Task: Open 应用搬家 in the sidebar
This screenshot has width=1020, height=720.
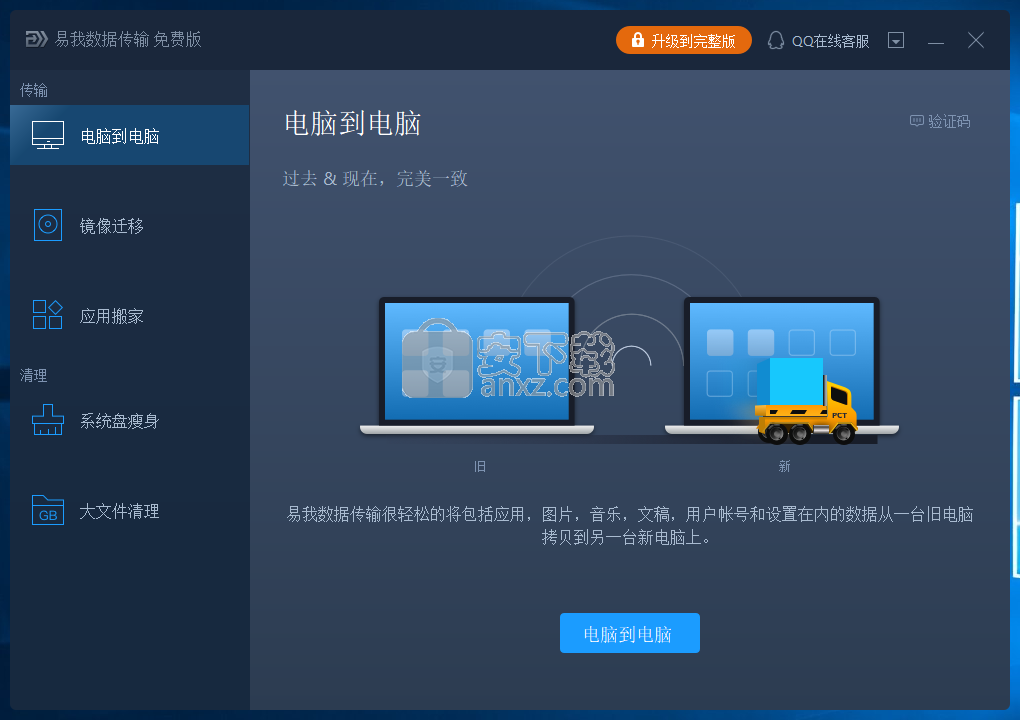Action: [x=129, y=315]
